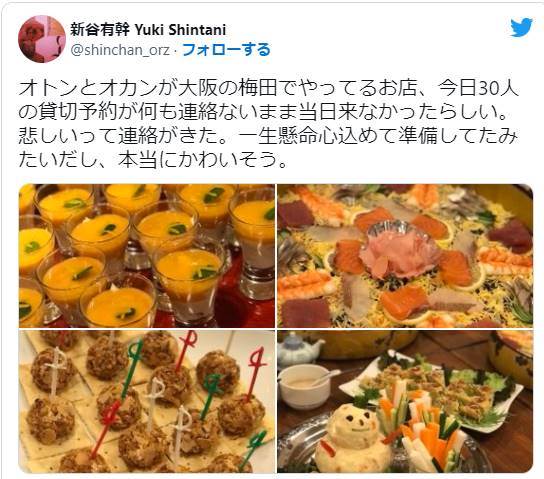This screenshot has width=544, height=479.
Task: Open Yuki Shintani's round profile avatar
Action: click(42, 39)
